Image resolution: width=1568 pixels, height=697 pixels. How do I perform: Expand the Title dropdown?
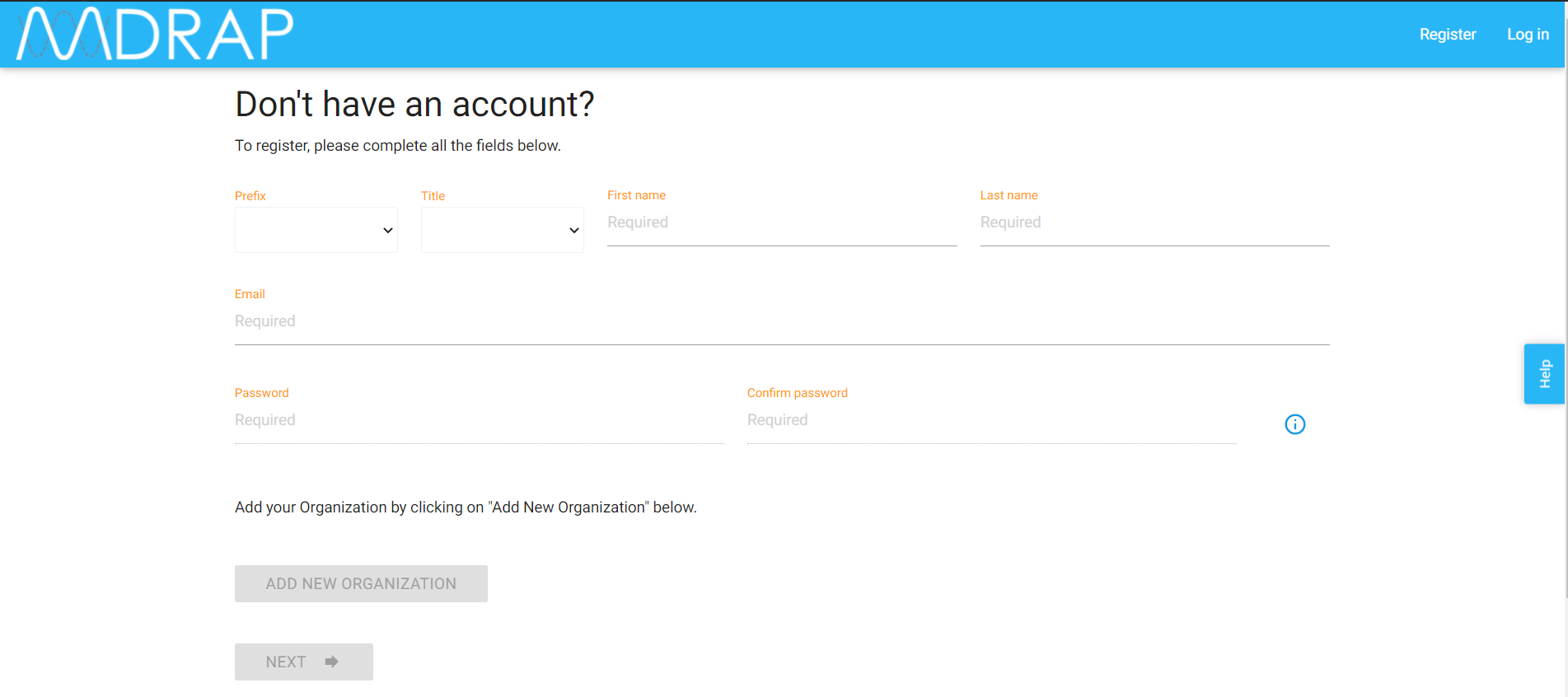coord(502,230)
